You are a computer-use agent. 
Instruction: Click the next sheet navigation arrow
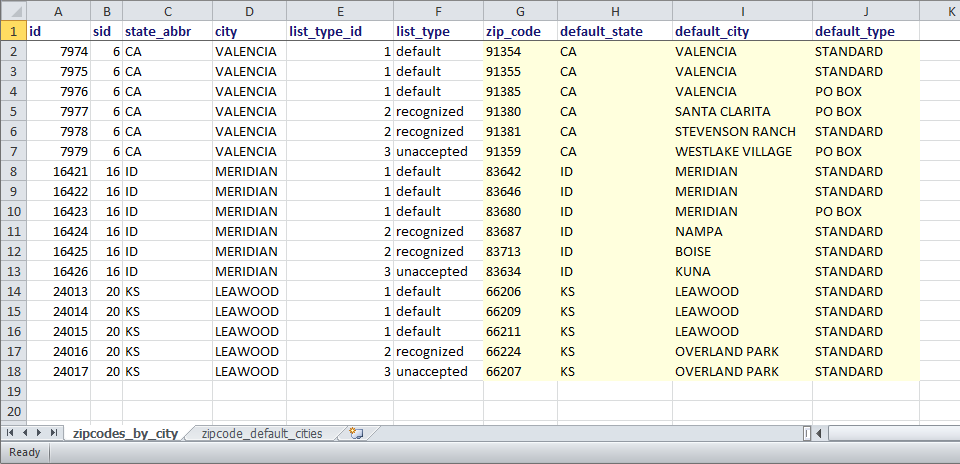point(39,433)
